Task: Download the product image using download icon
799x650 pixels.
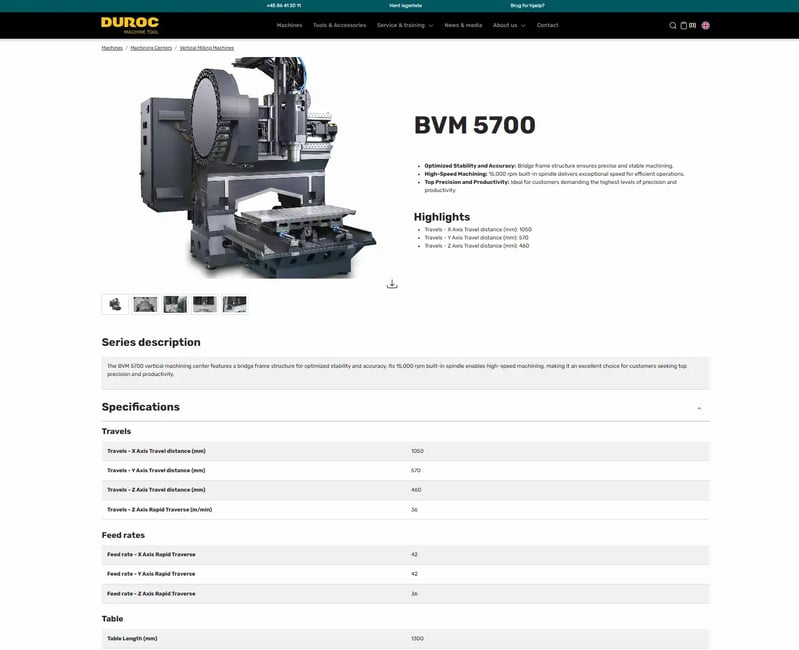Action: point(392,284)
